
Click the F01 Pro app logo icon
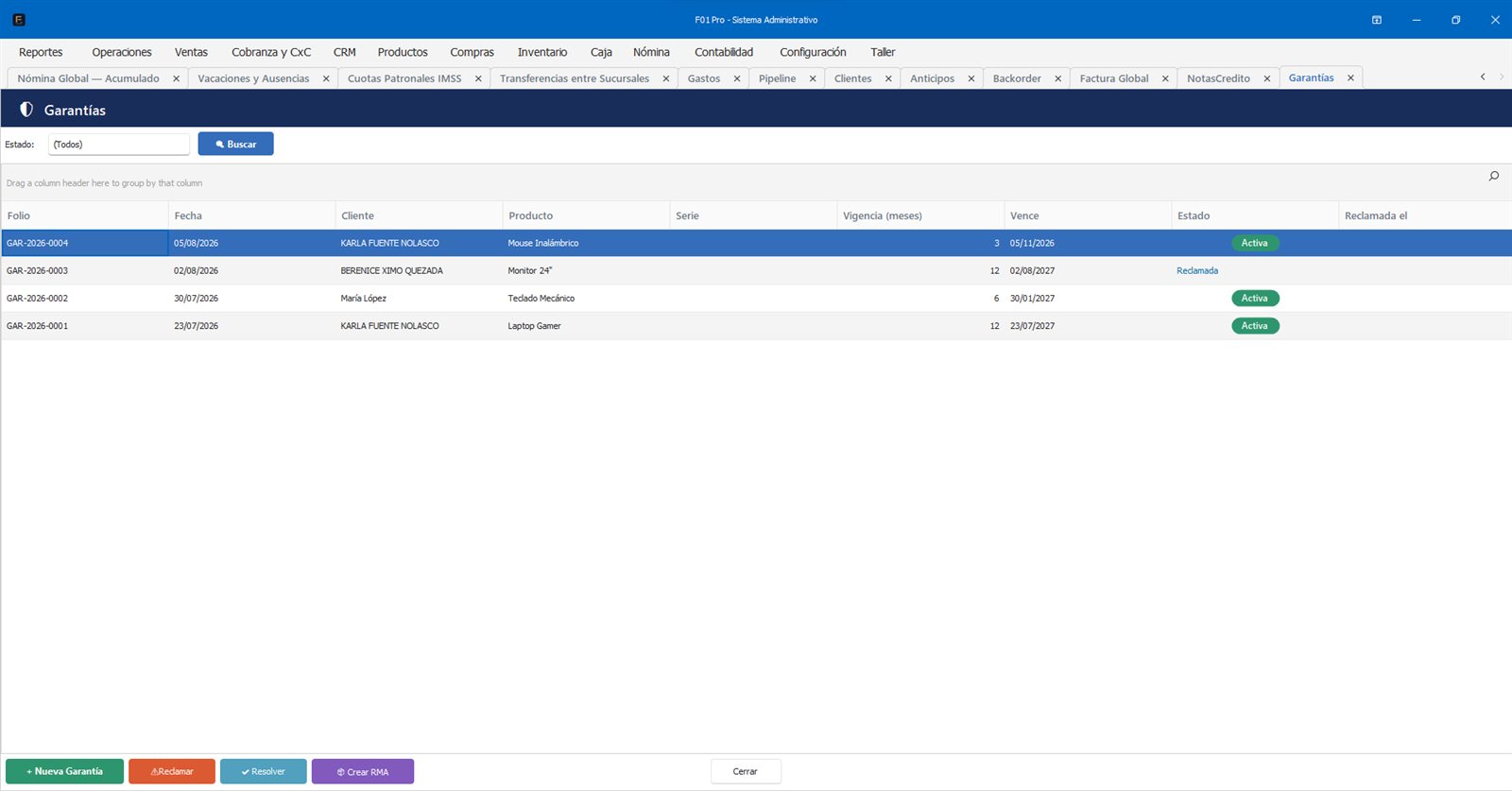[x=19, y=20]
